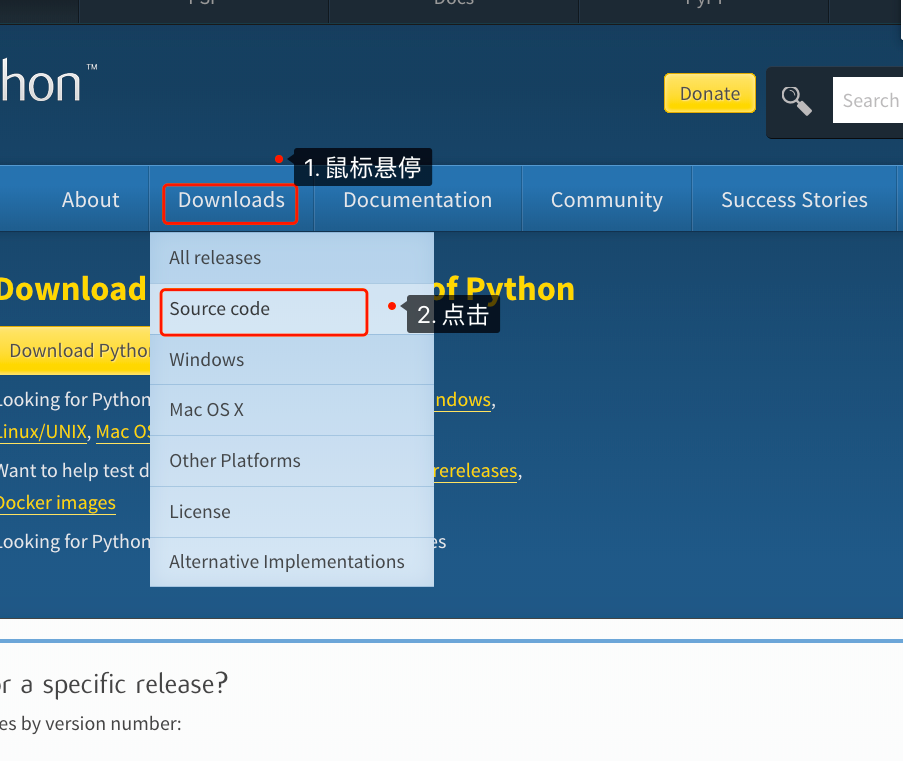The width and height of the screenshot is (903, 761).
Task: Open the About menu
Action: [x=90, y=200]
